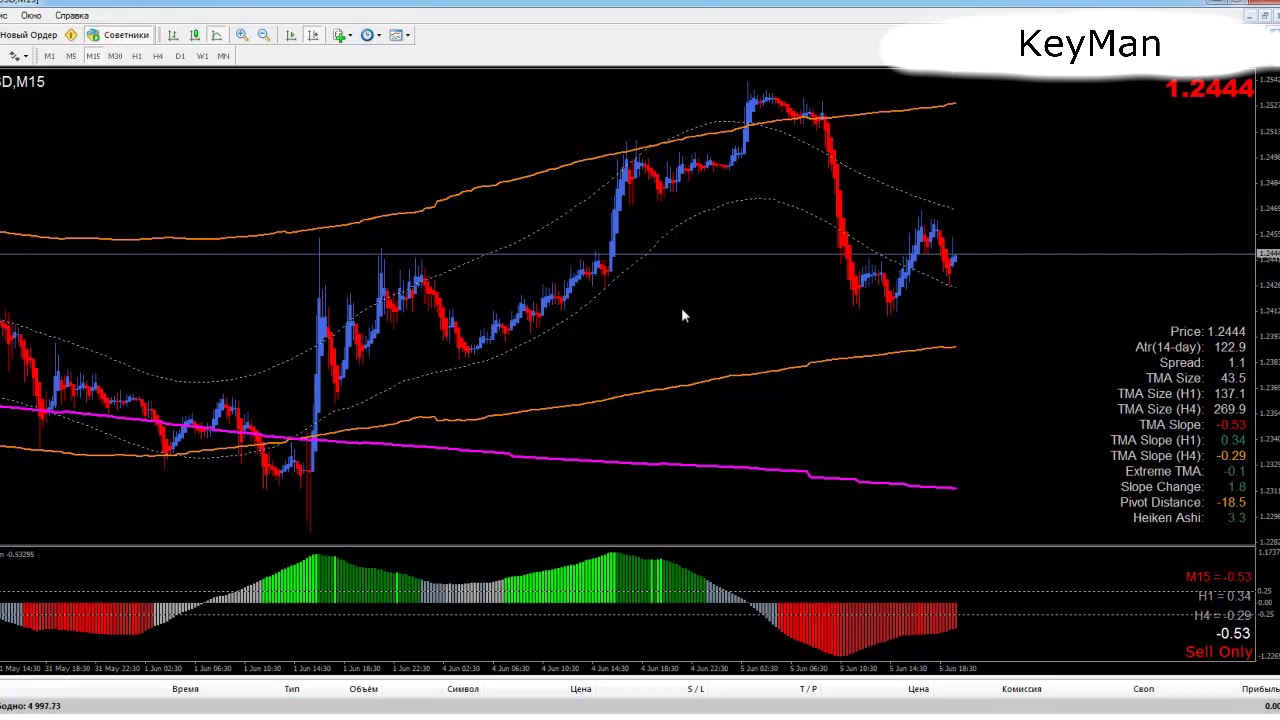Click the T / P column header
Viewport: 1280px width, 720px height.
pyautogui.click(x=808, y=689)
